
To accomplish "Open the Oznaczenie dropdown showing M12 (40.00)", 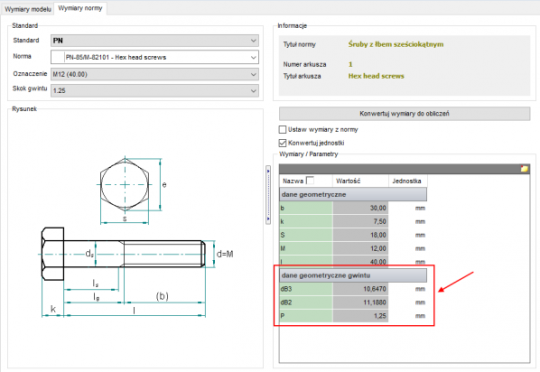I will [x=155, y=74].
